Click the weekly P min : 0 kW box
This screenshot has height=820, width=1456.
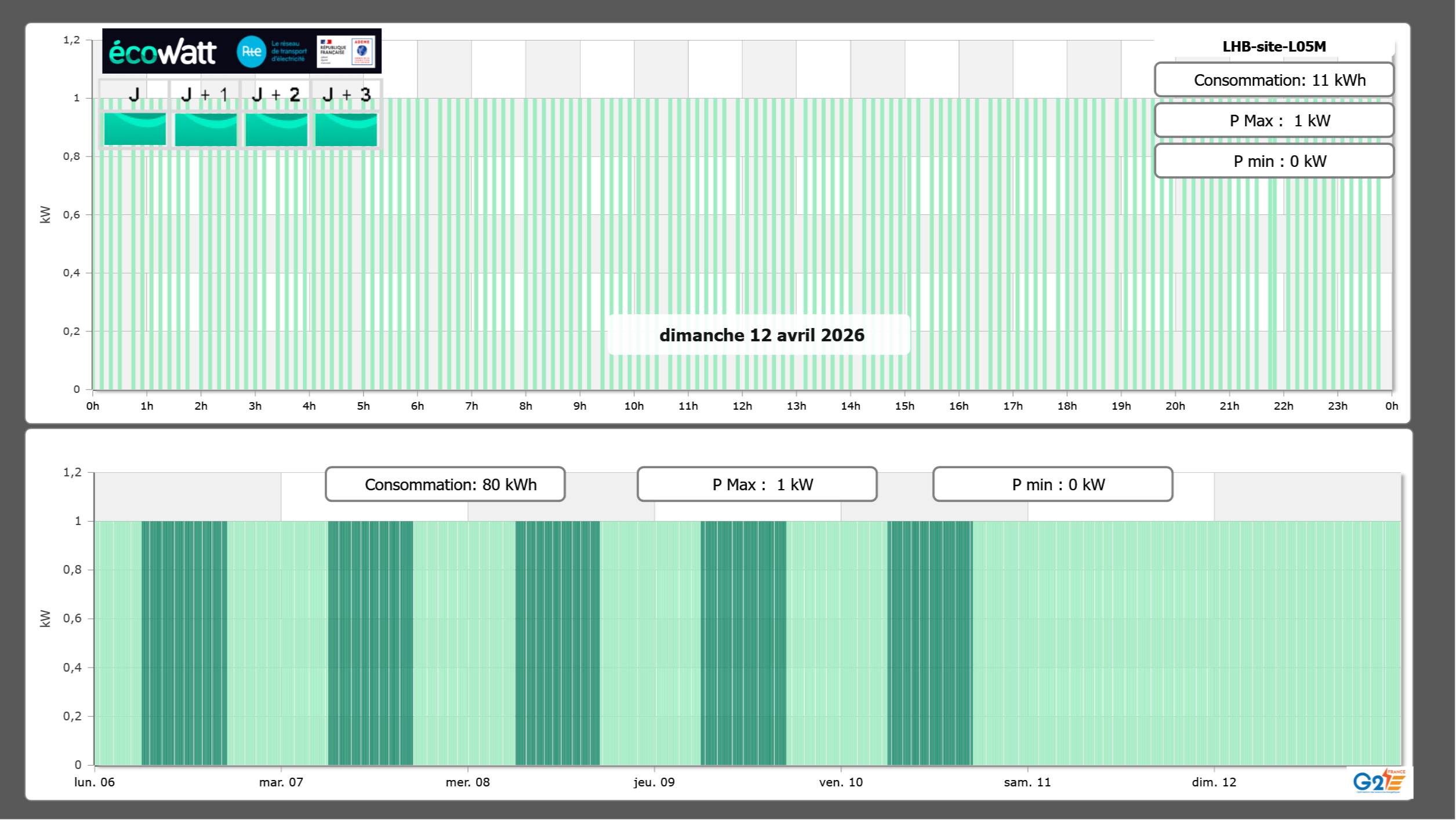coord(1052,484)
